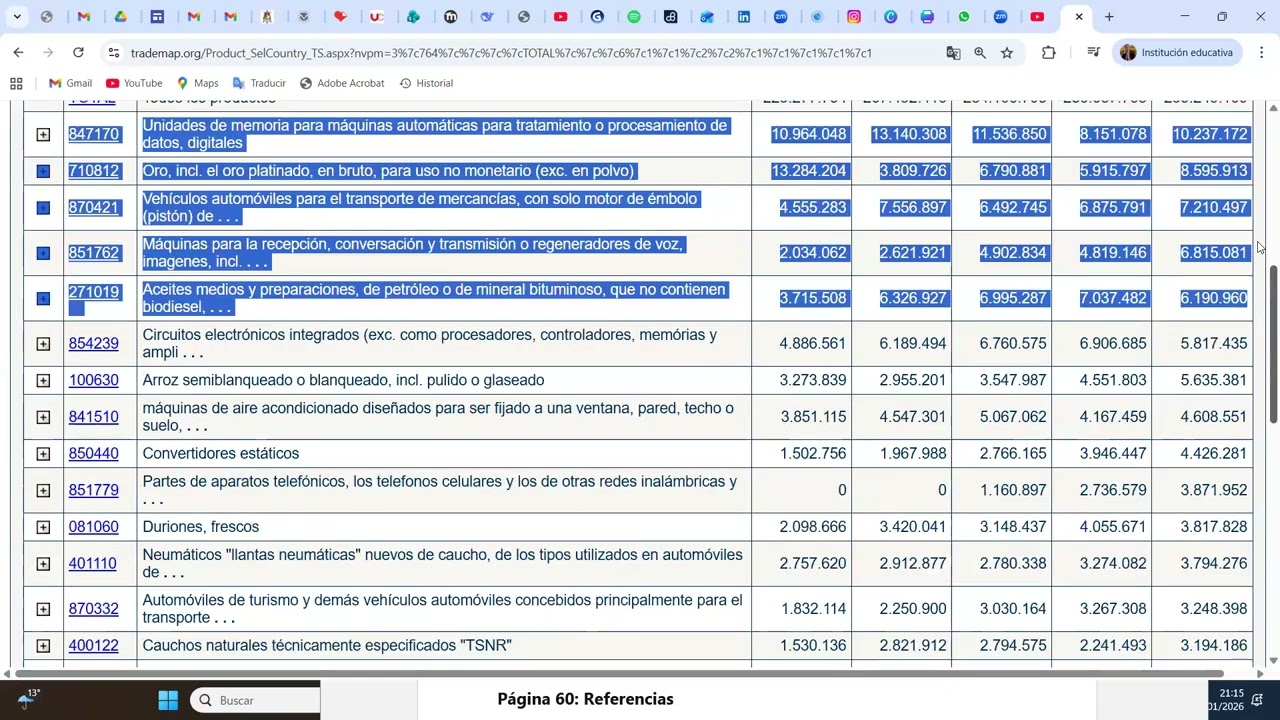Expand the 851762 row
This screenshot has width=1280, height=720.
pyautogui.click(x=43, y=253)
